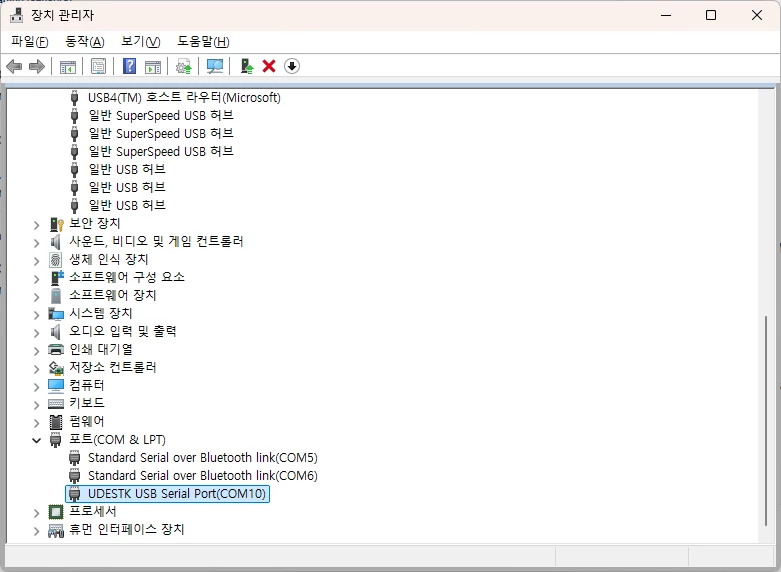Viewport: 781px width, 572px height.
Task: Click the security device icon next to 보안 장치
Action: 56,224
